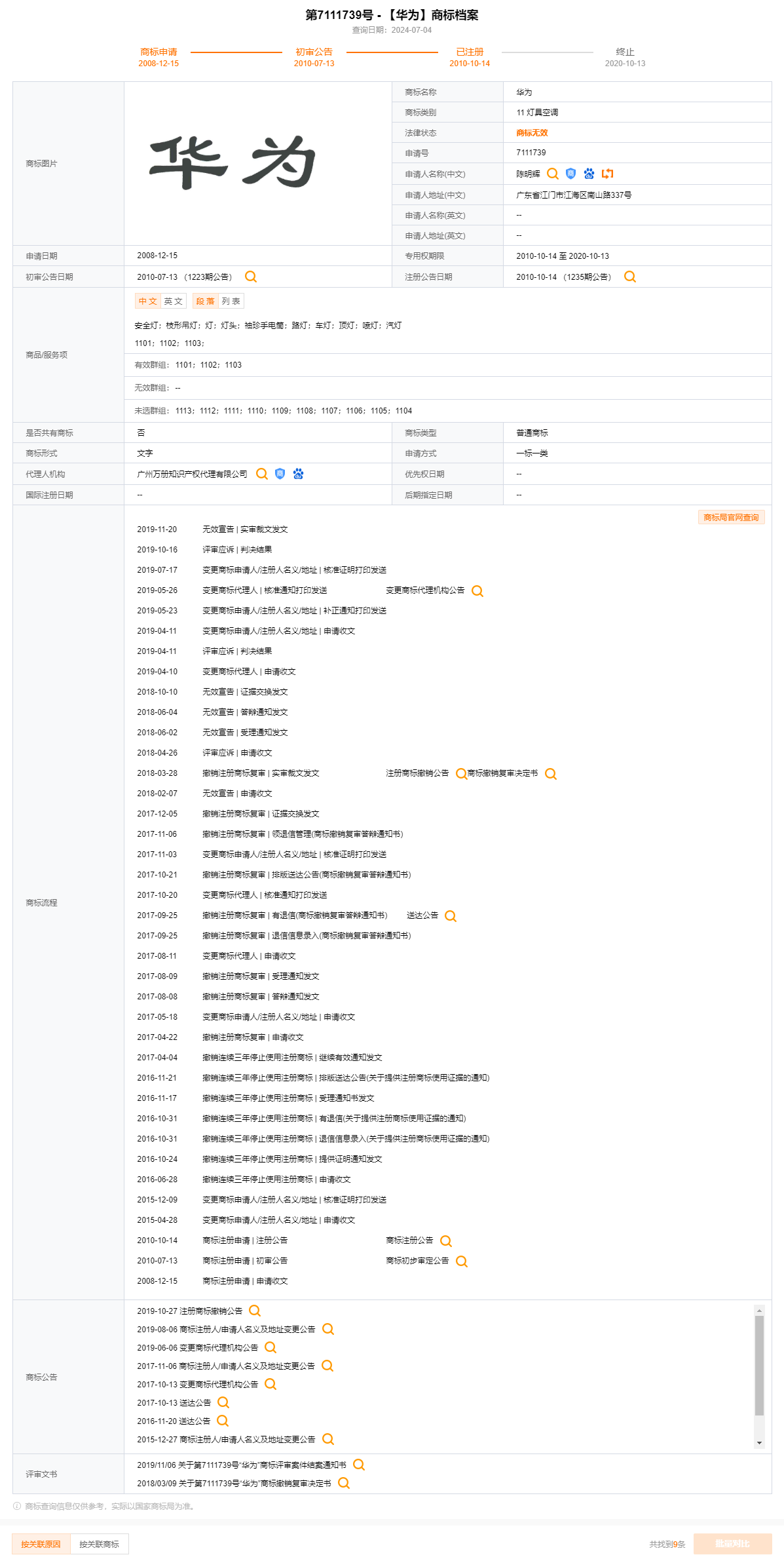Screen dimensions: 784x1559
Task: Click the 共找到9条 result count
Action: click(667, 1545)
